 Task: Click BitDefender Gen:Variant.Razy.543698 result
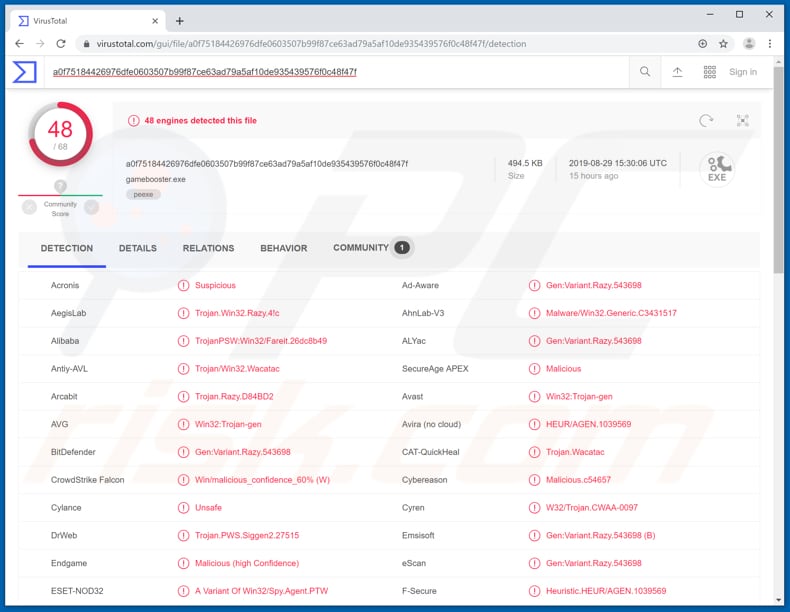pyautogui.click(x=243, y=452)
